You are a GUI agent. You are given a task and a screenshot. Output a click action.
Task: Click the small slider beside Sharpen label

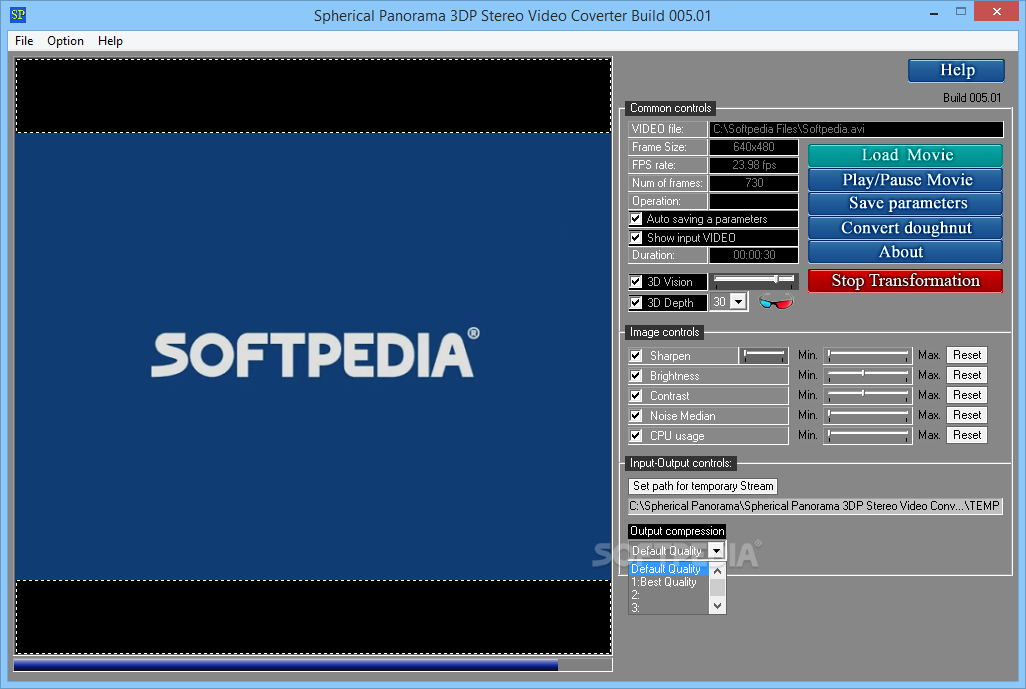(x=764, y=355)
